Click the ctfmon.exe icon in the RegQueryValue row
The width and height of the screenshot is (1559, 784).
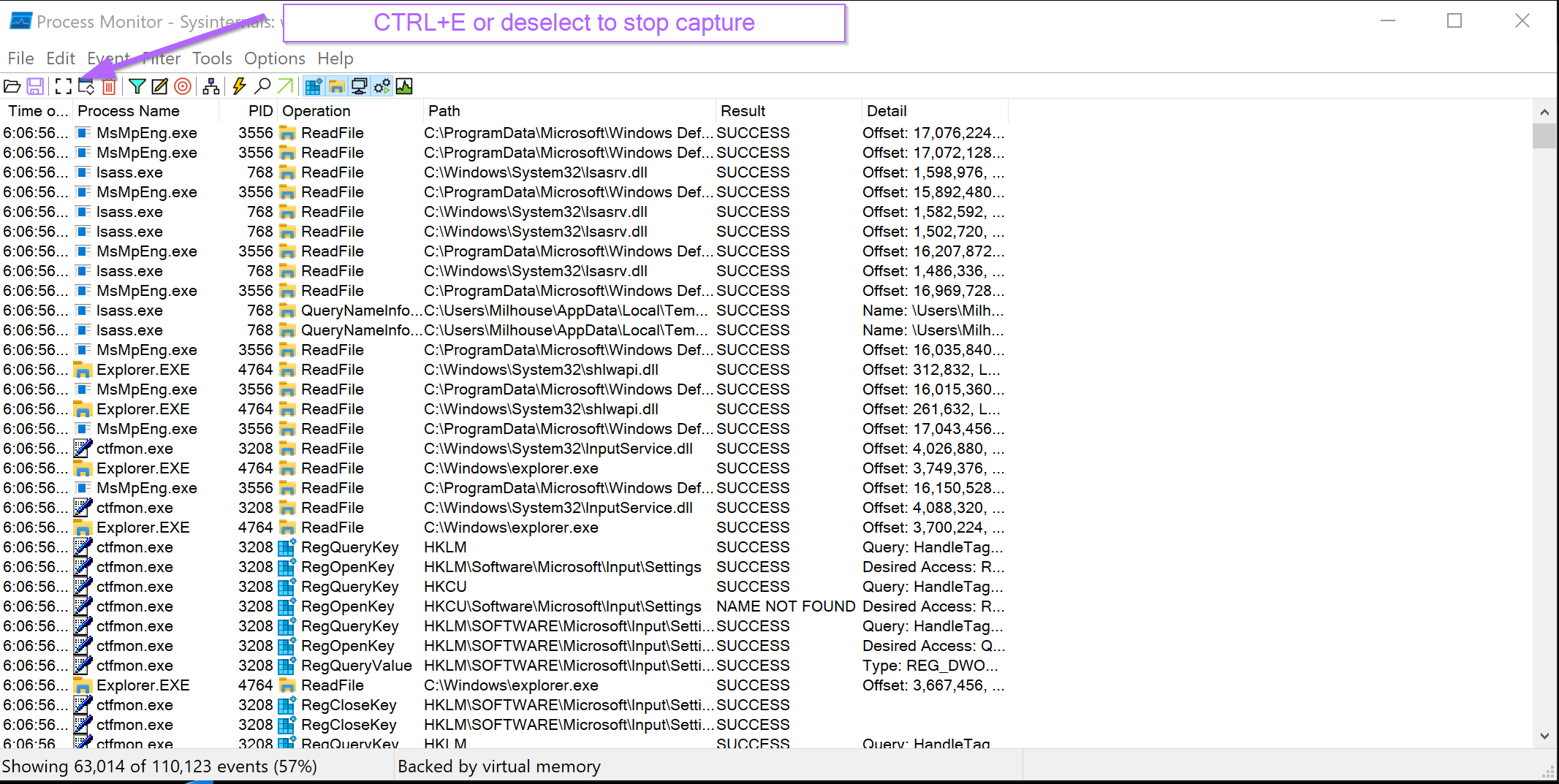tap(83, 666)
